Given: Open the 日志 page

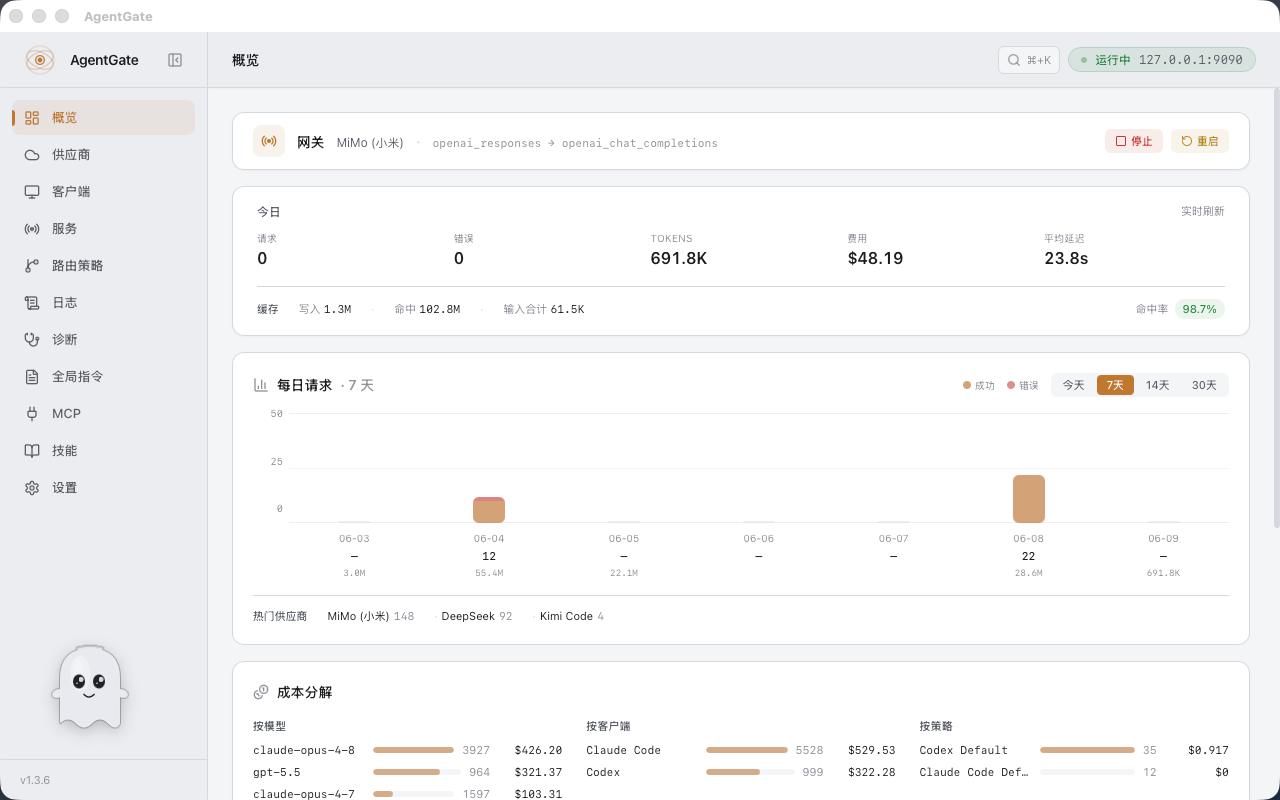Looking at the screenshot, I should (103, 302).
